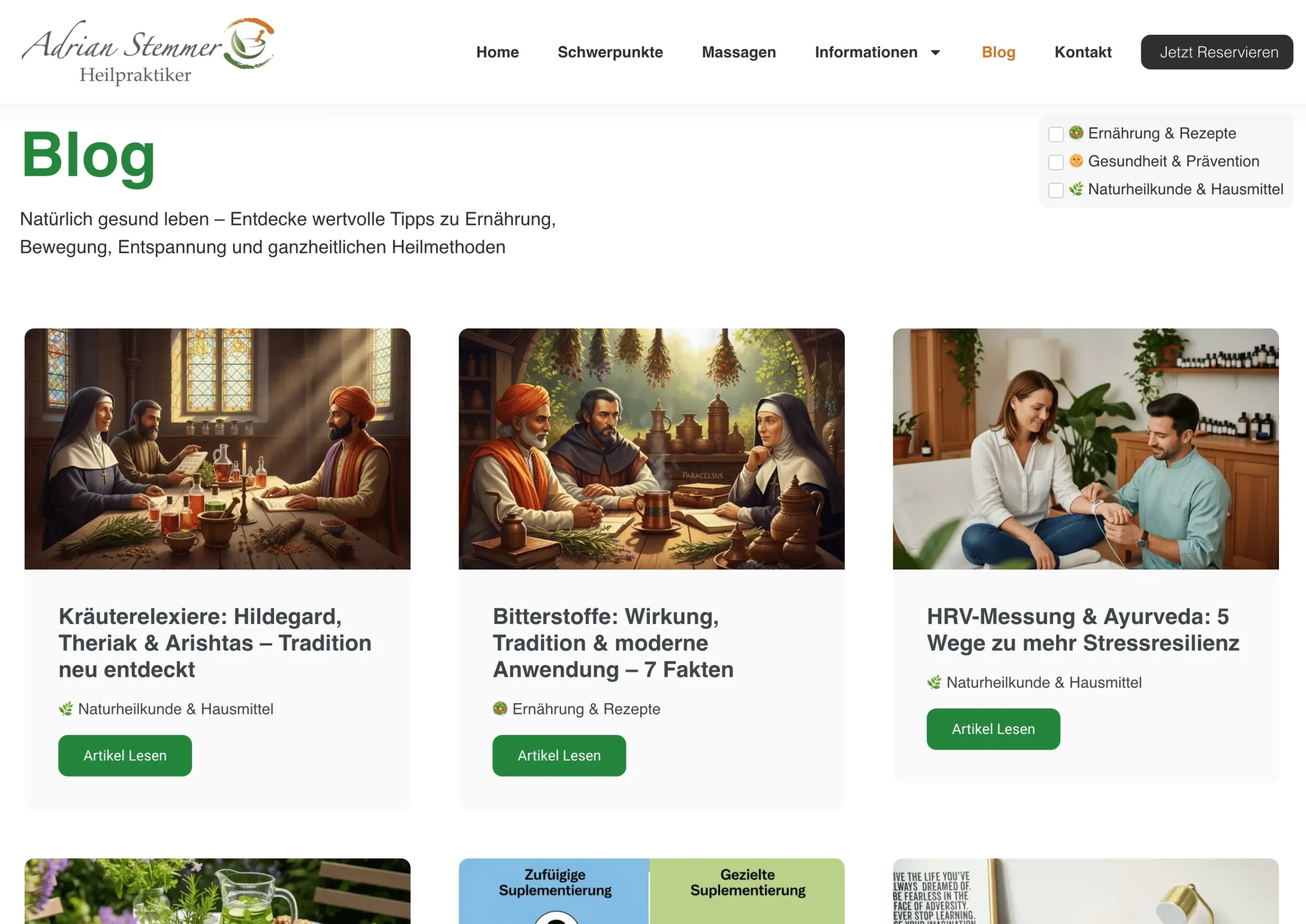Image resolution: width=1306 pixels, height=924 pixels.
Task: Go to the Schwerpunkte menu item
Action: (x=610, y=53)
